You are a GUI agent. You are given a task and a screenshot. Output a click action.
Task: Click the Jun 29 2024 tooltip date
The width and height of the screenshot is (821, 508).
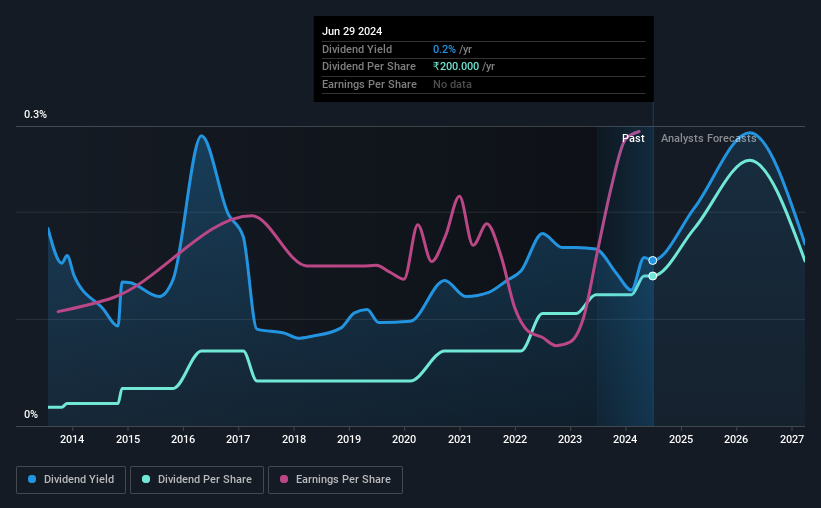coord(352,31)
